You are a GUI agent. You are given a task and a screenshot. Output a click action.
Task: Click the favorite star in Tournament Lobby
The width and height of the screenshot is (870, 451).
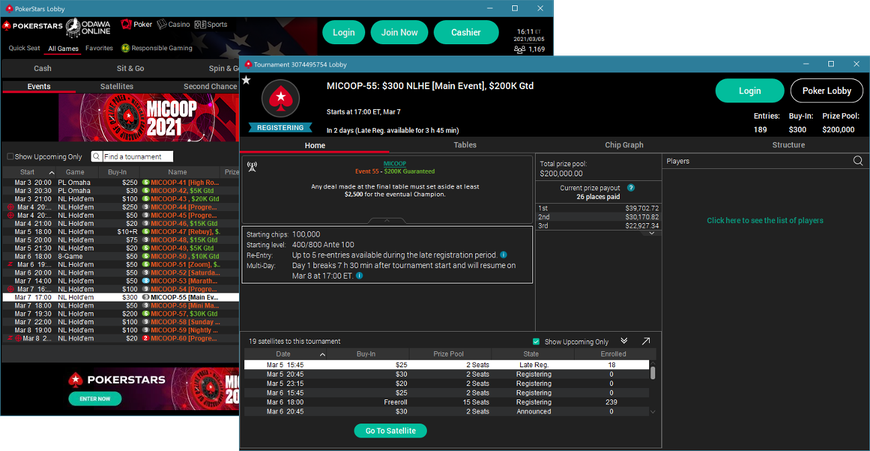246,80
